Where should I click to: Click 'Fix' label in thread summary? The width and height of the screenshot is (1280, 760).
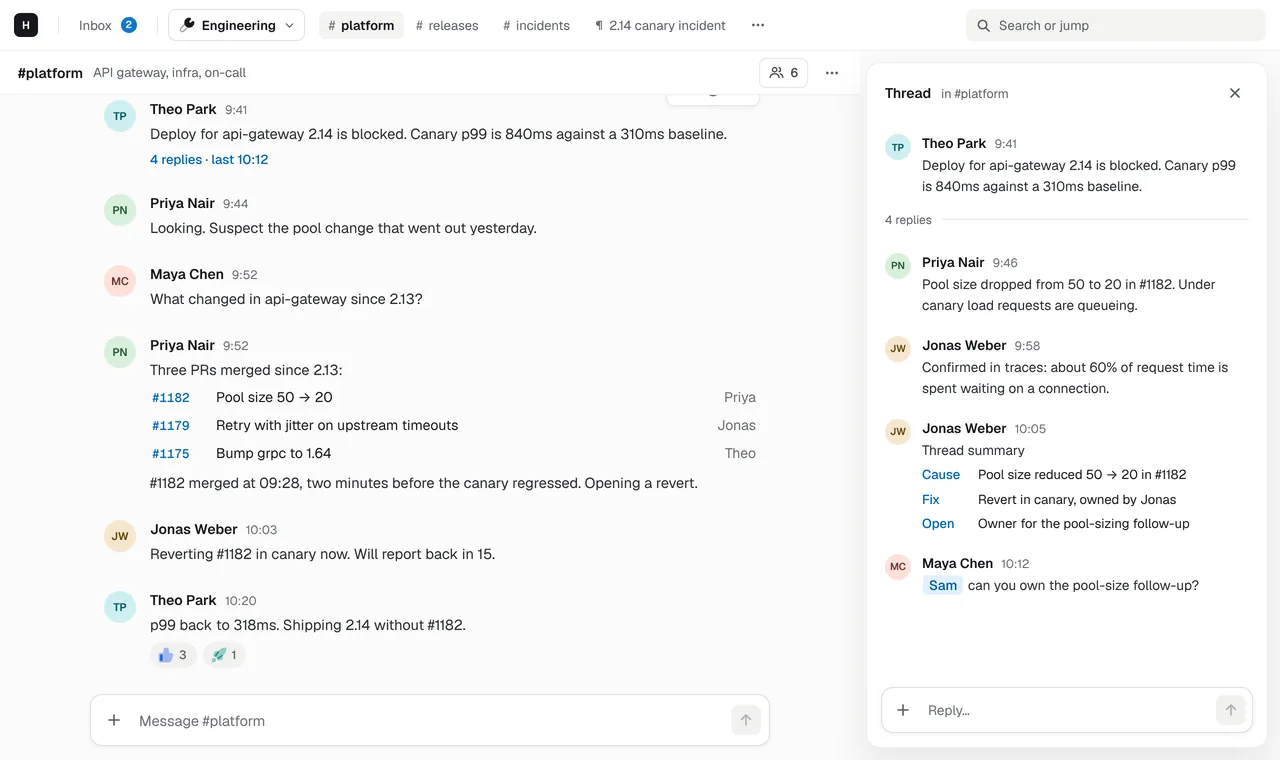[931, 499]
